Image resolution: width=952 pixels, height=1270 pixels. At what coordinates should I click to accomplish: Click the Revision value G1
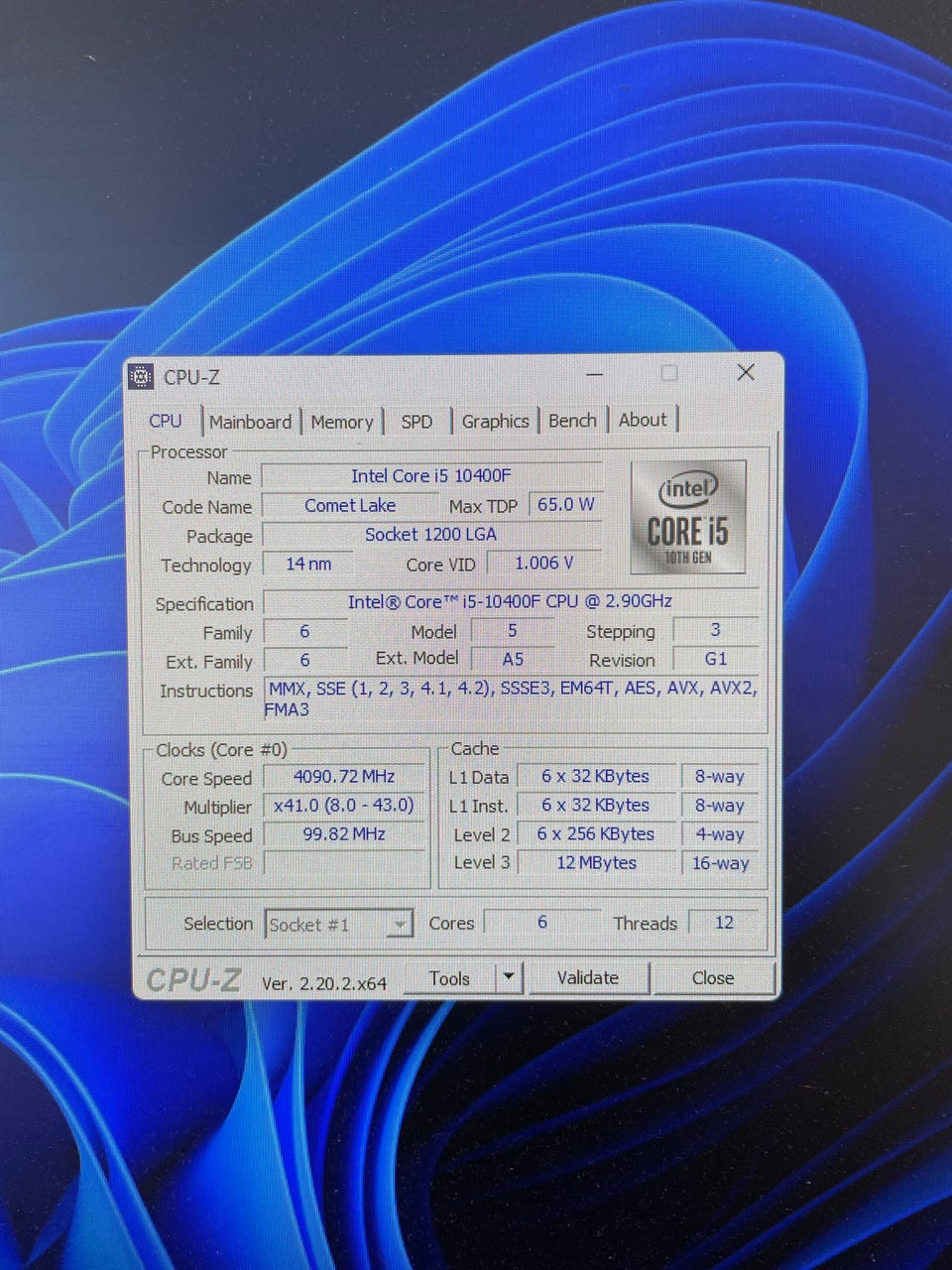tap(716, 659)
